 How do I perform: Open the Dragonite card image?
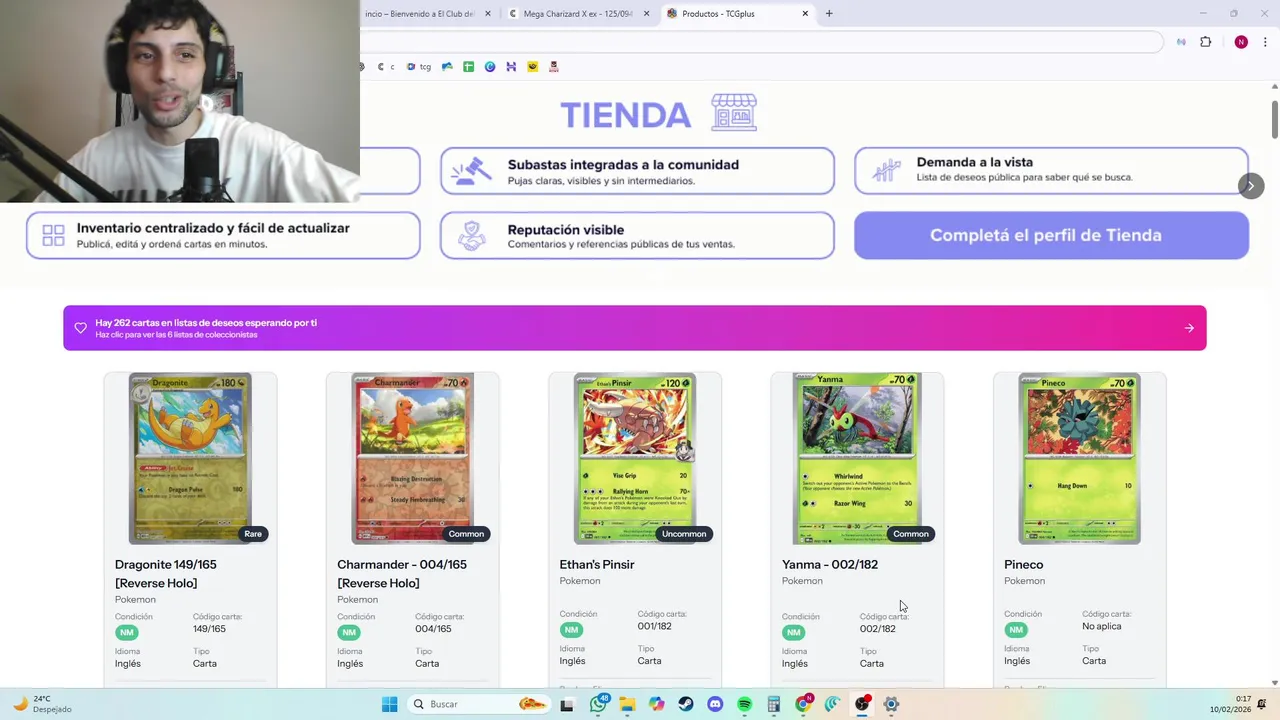pyautogui.click(x=190, y=458)
